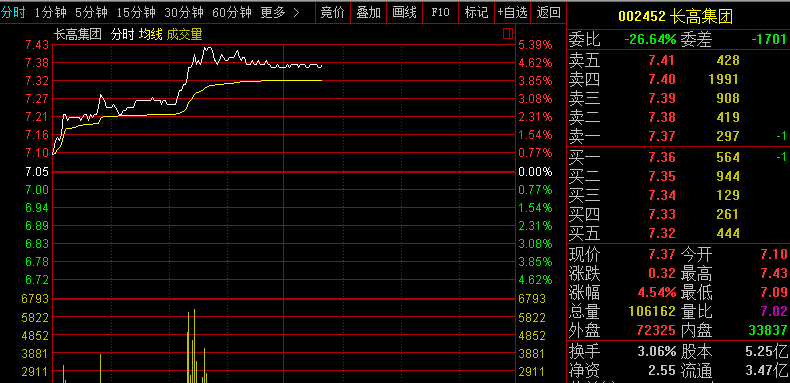Add stock with the +自选 button

pyautogui.click(x=512, y=13)
